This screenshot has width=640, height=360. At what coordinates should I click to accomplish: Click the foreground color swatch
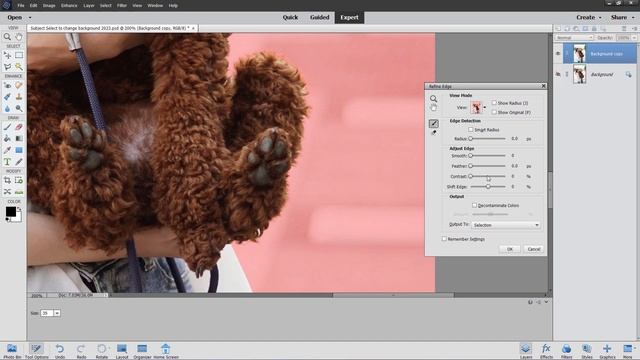(11, 211)
